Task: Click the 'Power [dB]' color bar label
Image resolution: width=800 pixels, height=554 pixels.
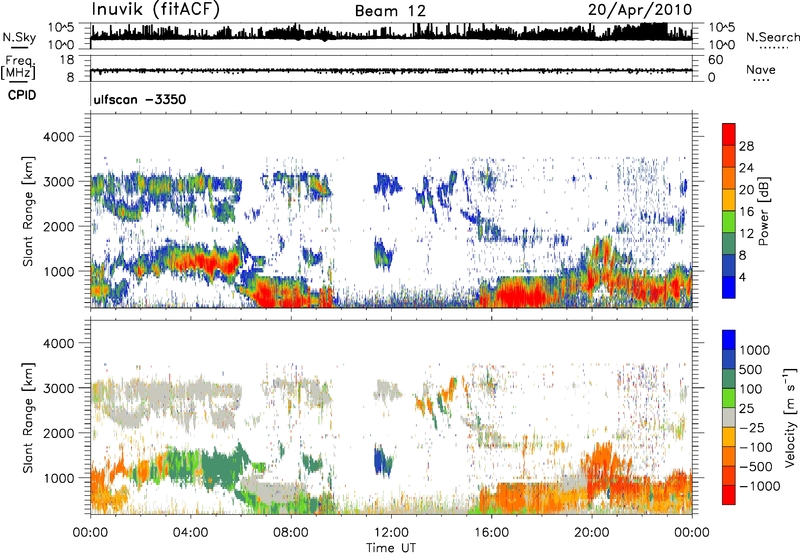Action: coord(764,211)
